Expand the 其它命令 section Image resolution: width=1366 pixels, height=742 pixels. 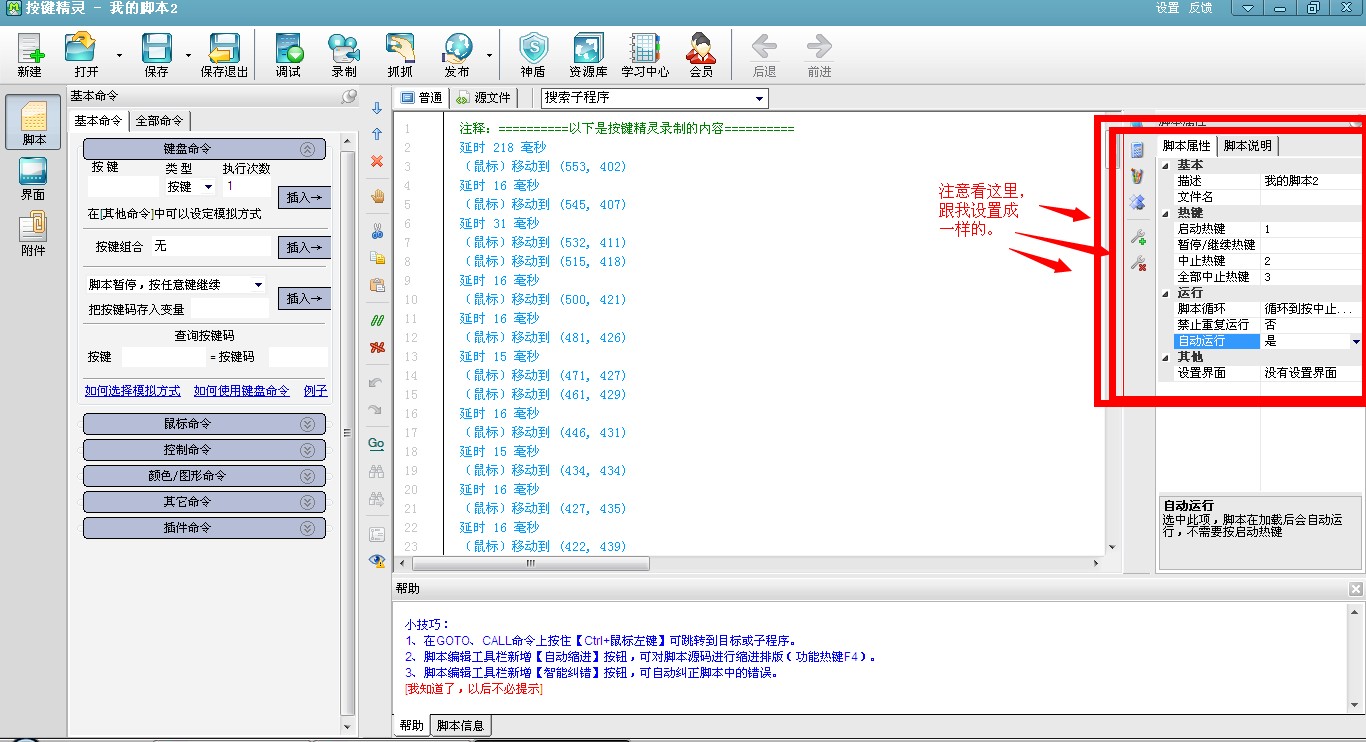click(x=307, y=502)
